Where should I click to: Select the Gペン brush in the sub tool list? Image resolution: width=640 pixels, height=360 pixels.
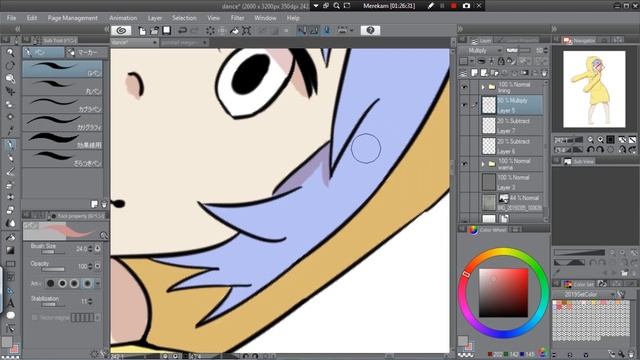coord(62,69)
